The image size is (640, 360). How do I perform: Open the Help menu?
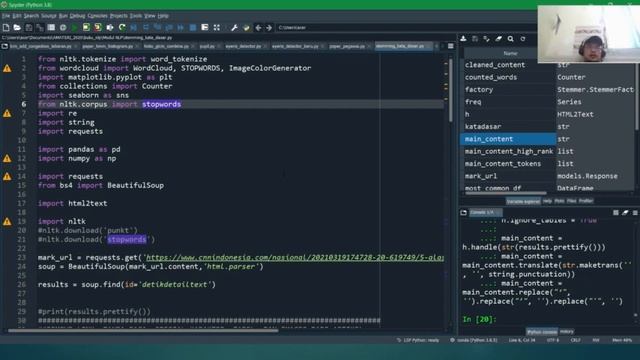(x=163, y=16)
